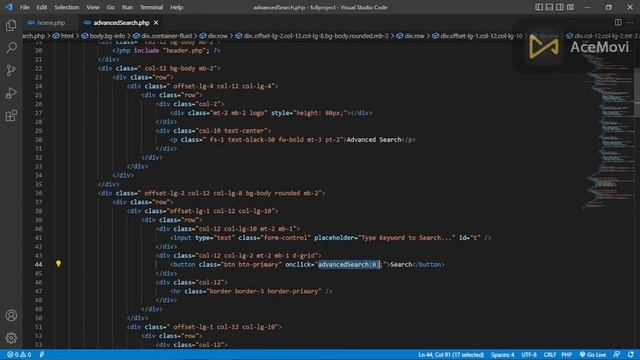
Task: Open the div.col-12.col-lg-2 breadcrumb
Action: [603, 36]
